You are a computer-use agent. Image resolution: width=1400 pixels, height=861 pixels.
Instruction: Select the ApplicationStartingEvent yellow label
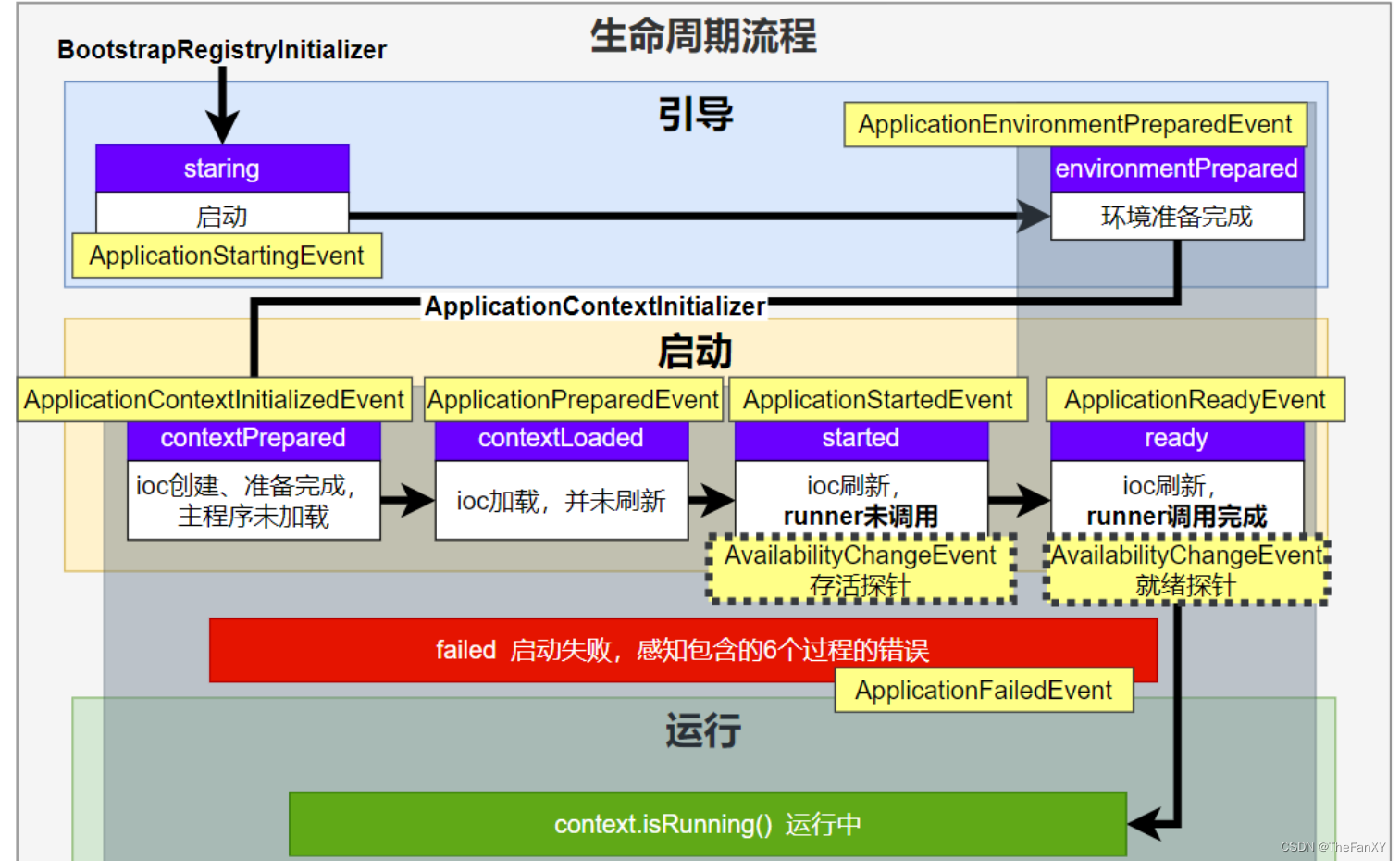coord(227,256)
